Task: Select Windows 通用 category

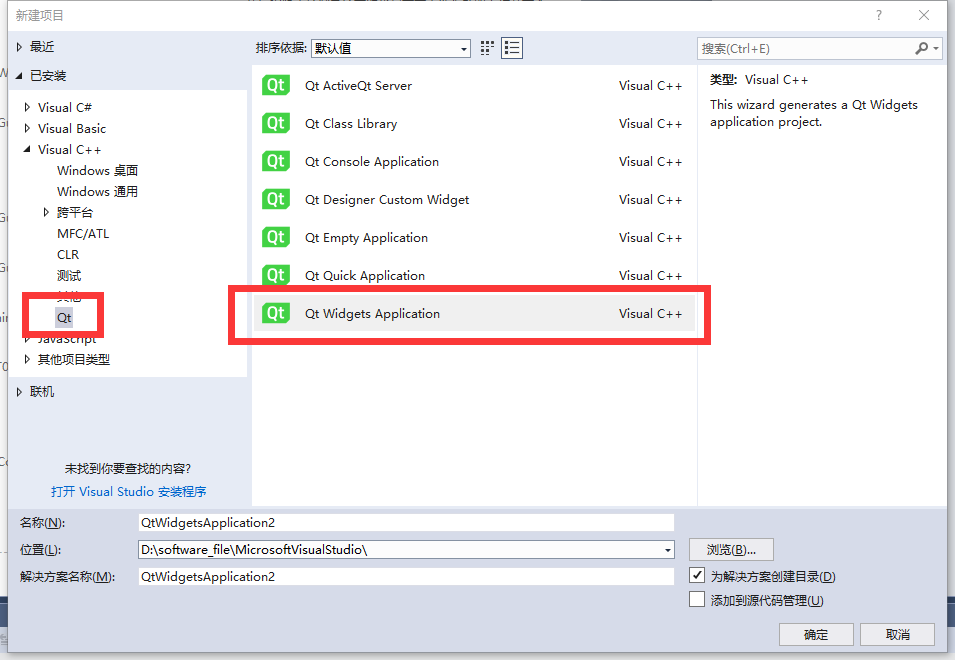Action: tap(97, 191)
